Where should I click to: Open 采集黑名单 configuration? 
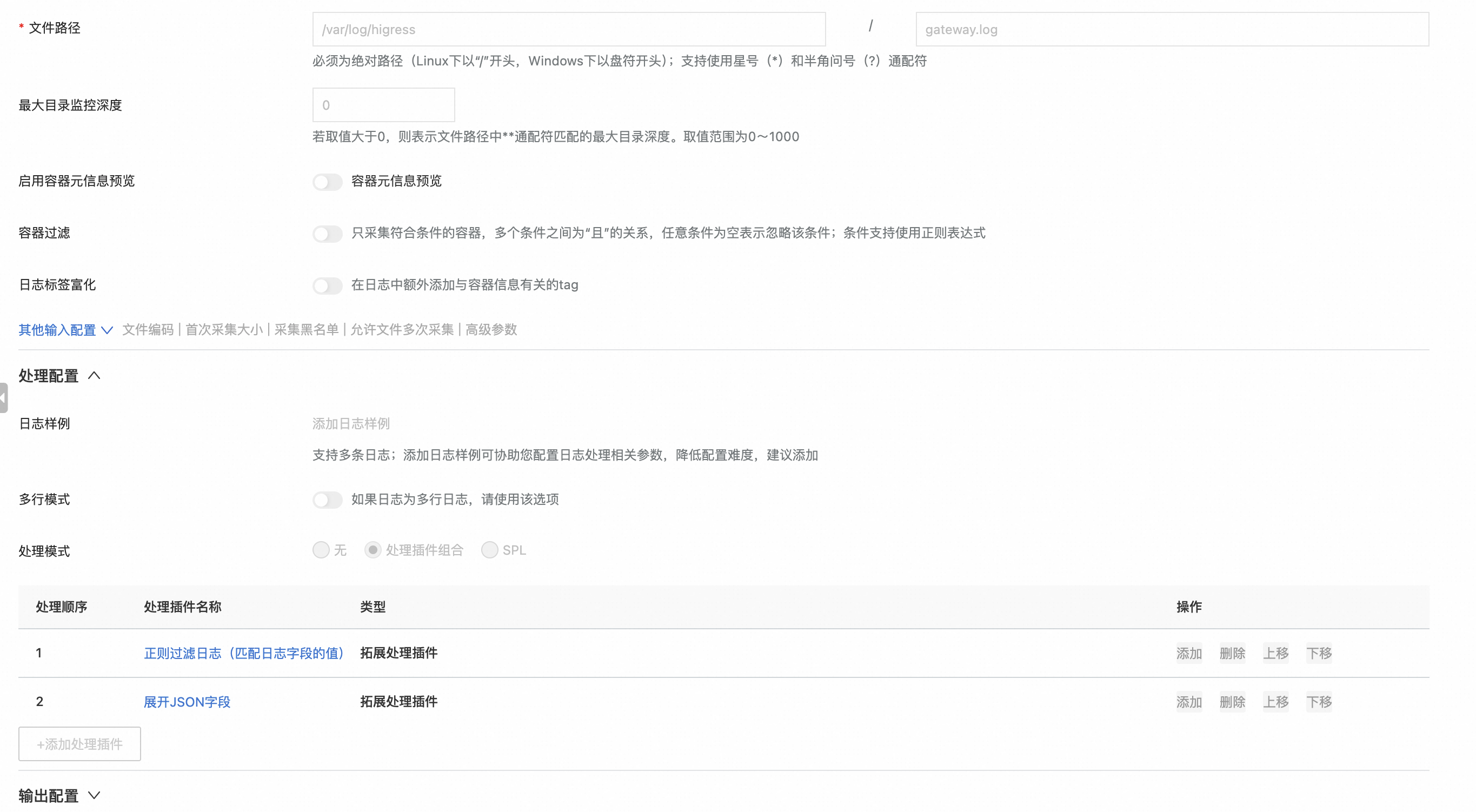(307, 329)
